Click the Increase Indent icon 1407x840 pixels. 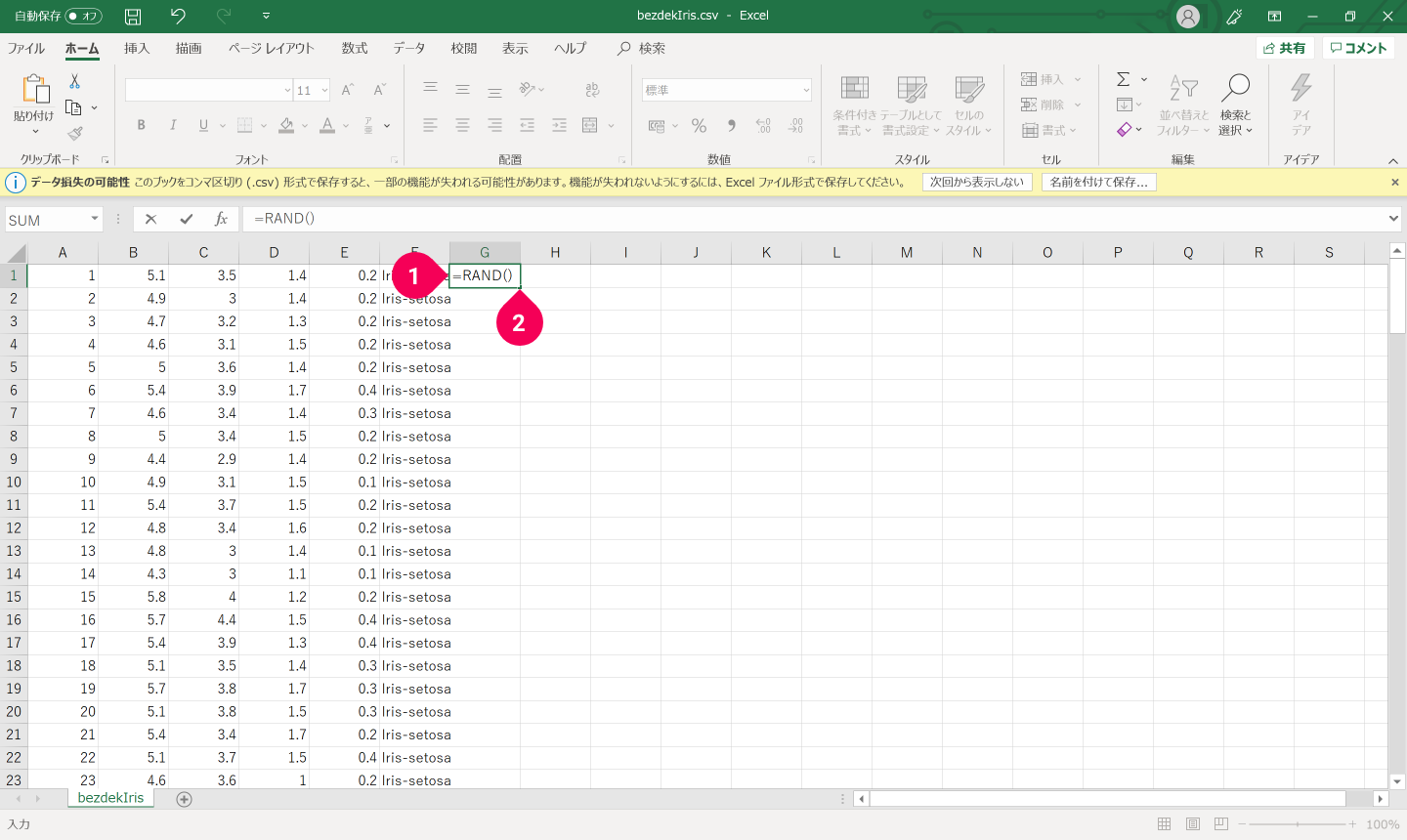coord(559,125)
